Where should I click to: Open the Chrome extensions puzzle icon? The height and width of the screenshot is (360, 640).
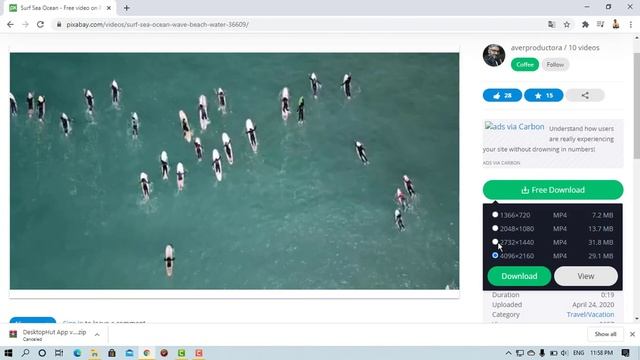coord(585,24)
